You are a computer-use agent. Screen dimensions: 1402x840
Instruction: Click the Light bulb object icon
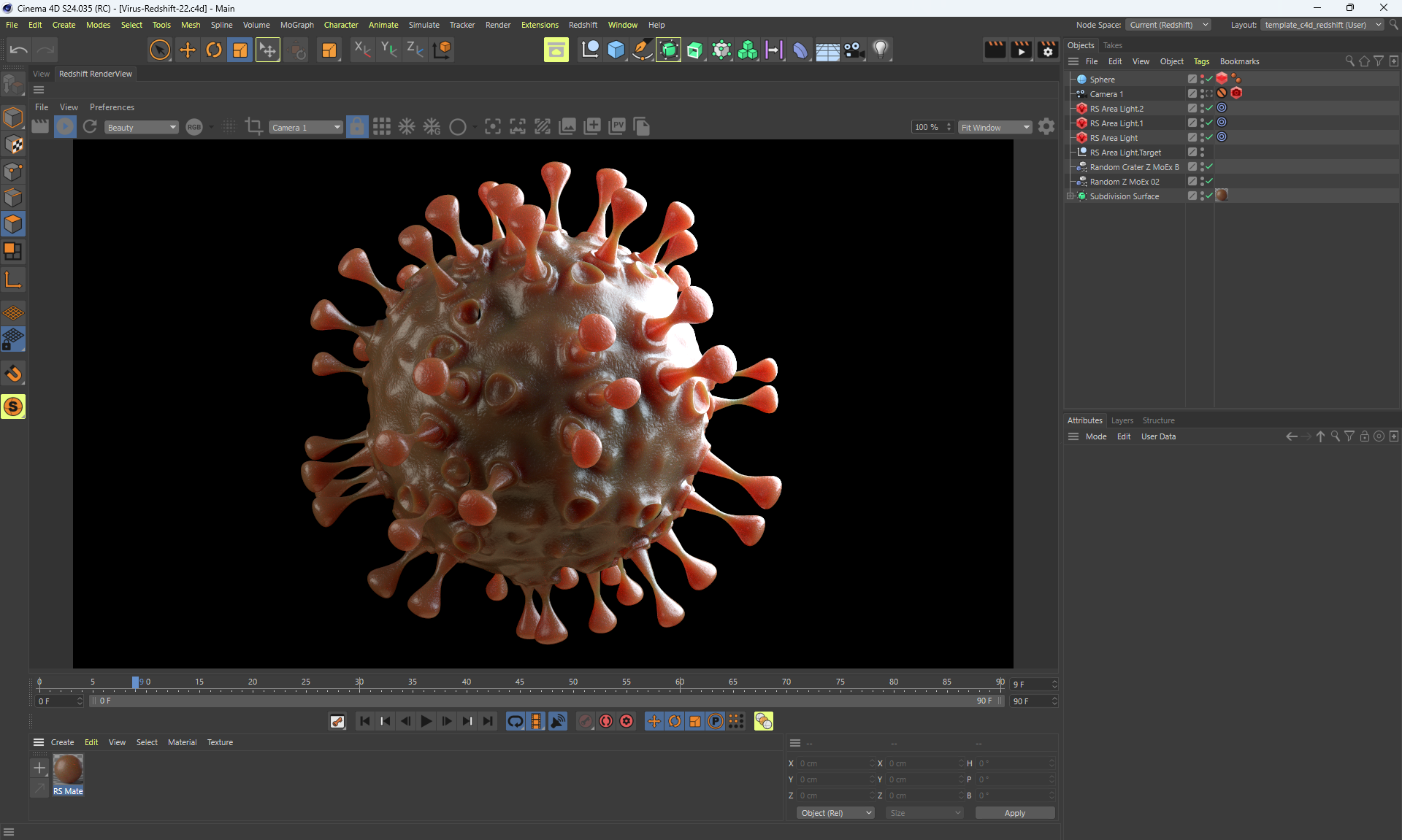pyautogui.click(x=881, y=50)
